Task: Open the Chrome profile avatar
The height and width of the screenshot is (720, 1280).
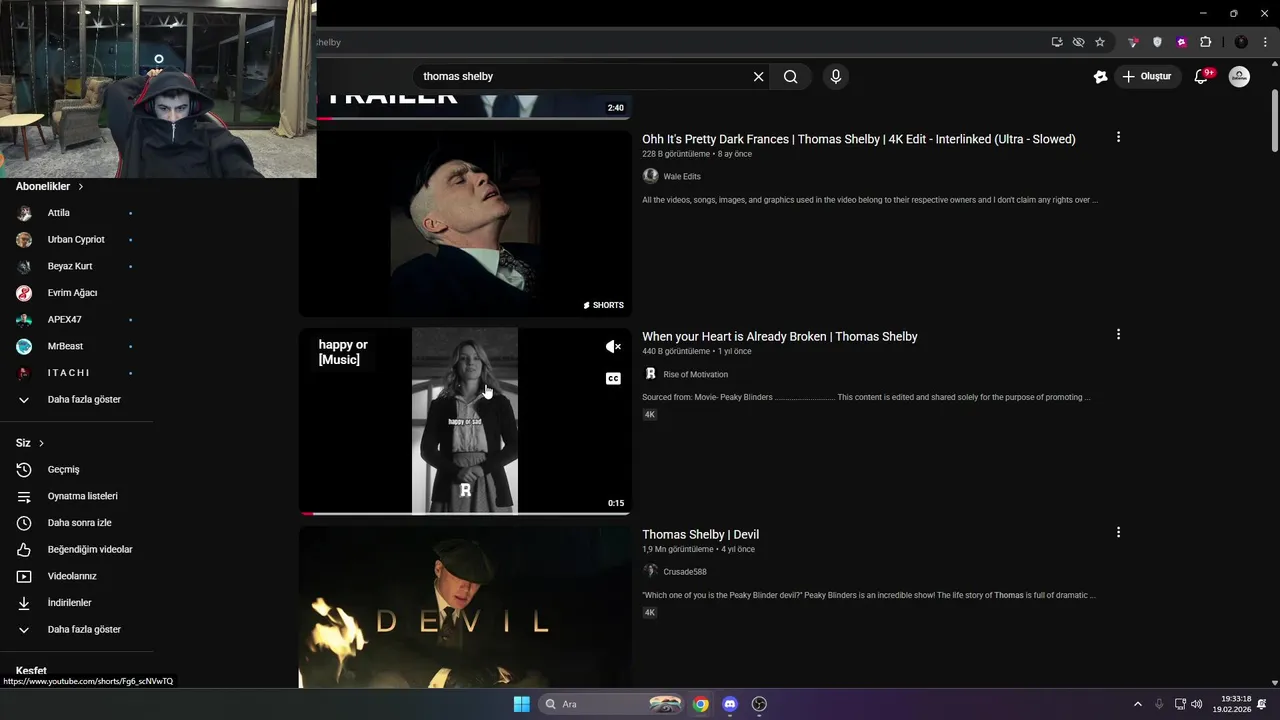Action: click(x=1241, y=42)
